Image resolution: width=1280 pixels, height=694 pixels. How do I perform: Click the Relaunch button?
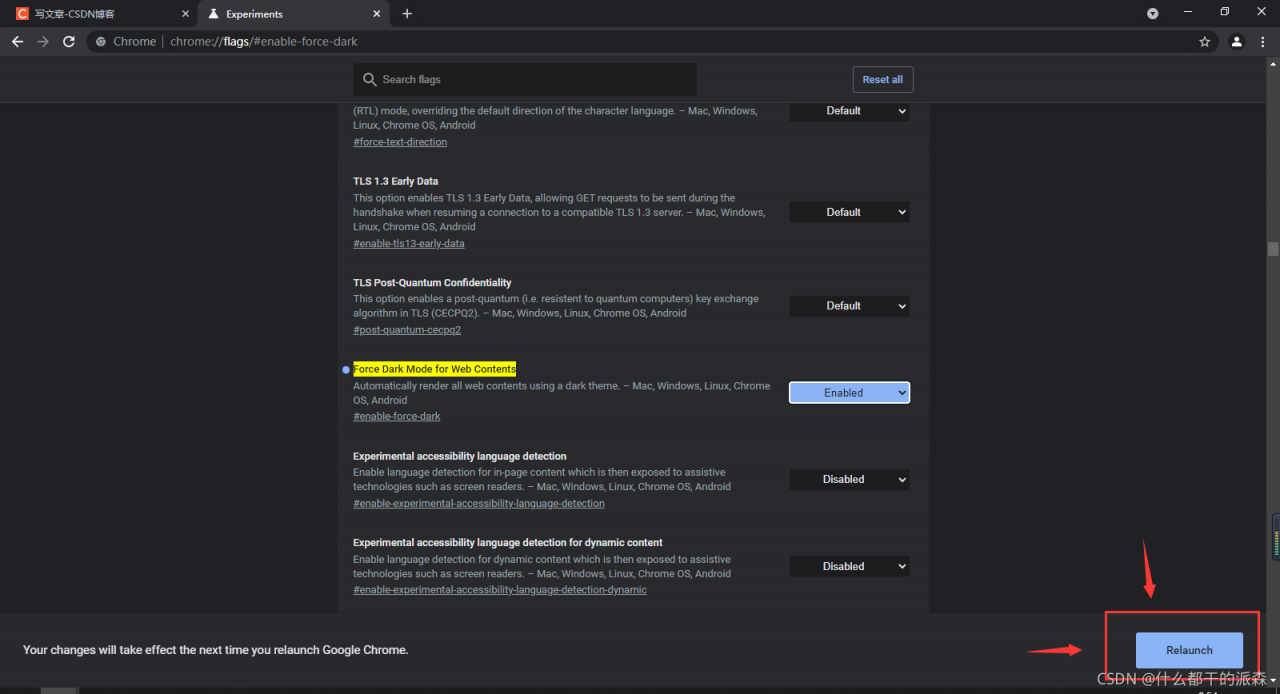1189,650
